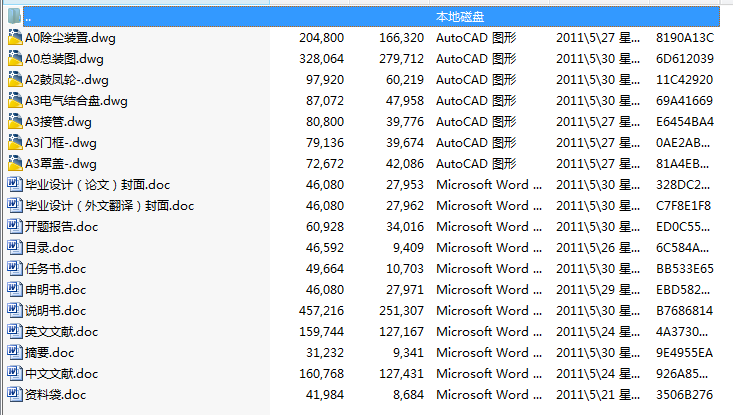
Task: Click the 说明书.doc Word icon
Action: pyautogui.click(x=14, y=311)
